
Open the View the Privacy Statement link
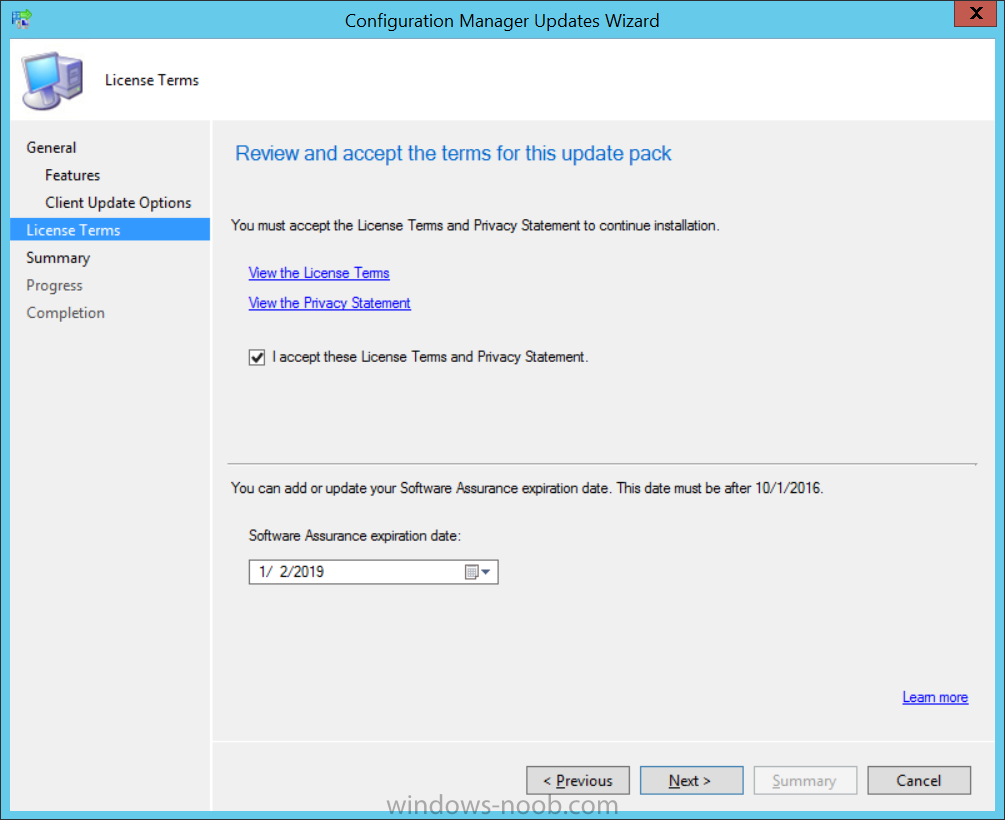[x=329, y=303]
